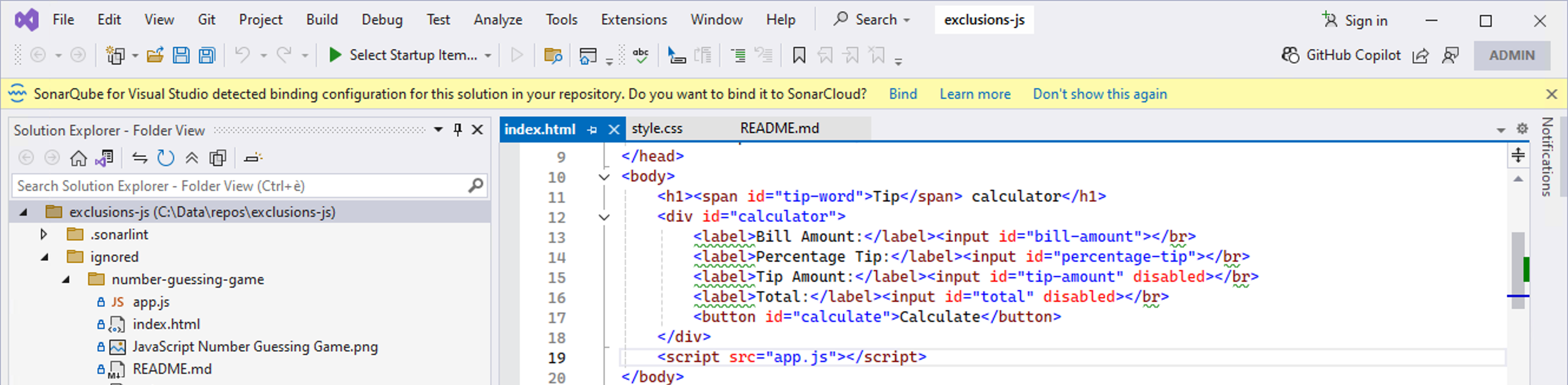Open the Notifications side tab
The height and width of the screenshot is (385, 1568).
click(x=1547, y=156)
